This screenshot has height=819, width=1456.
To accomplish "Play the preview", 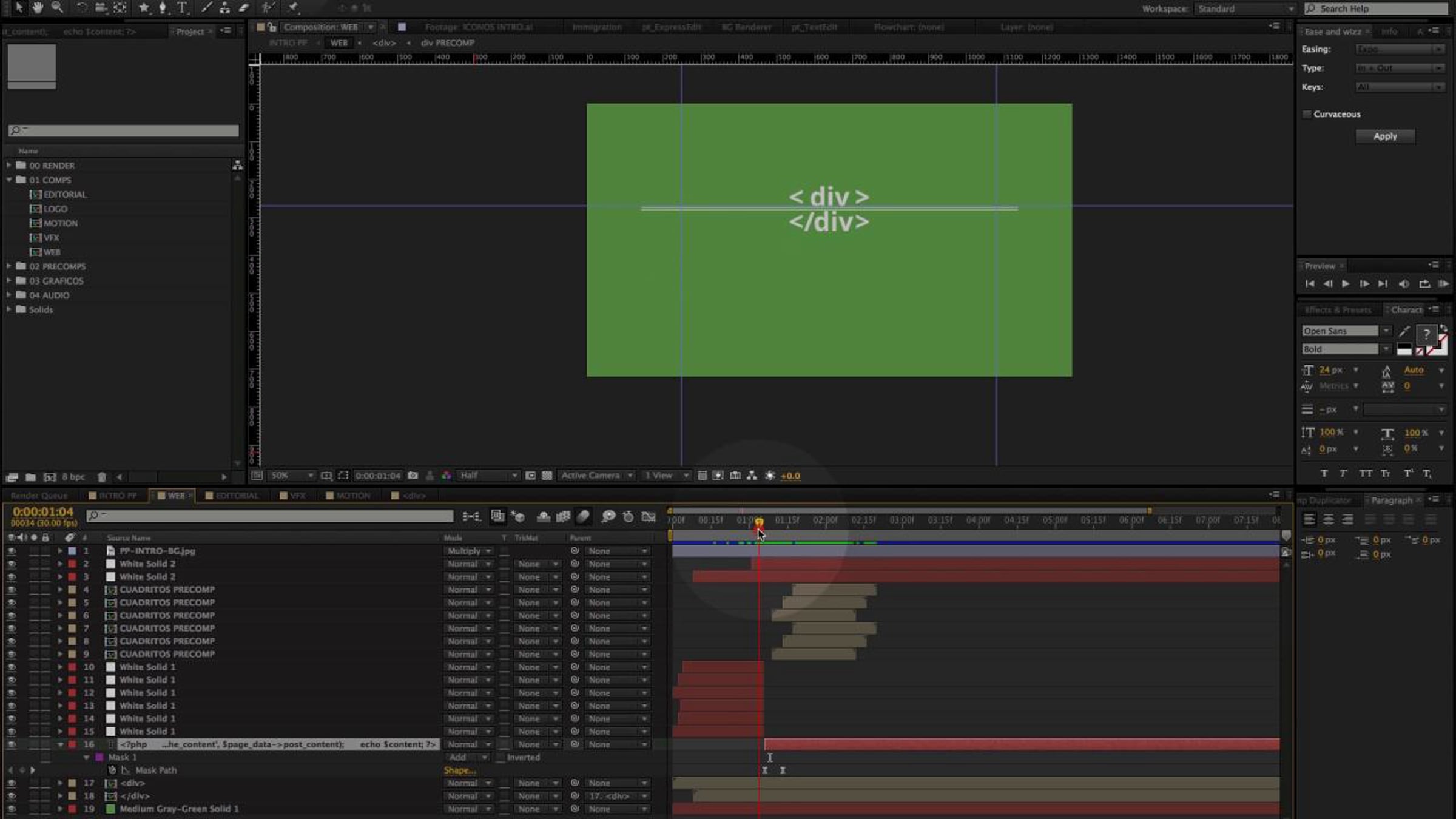I will (x=1346, y=284).
